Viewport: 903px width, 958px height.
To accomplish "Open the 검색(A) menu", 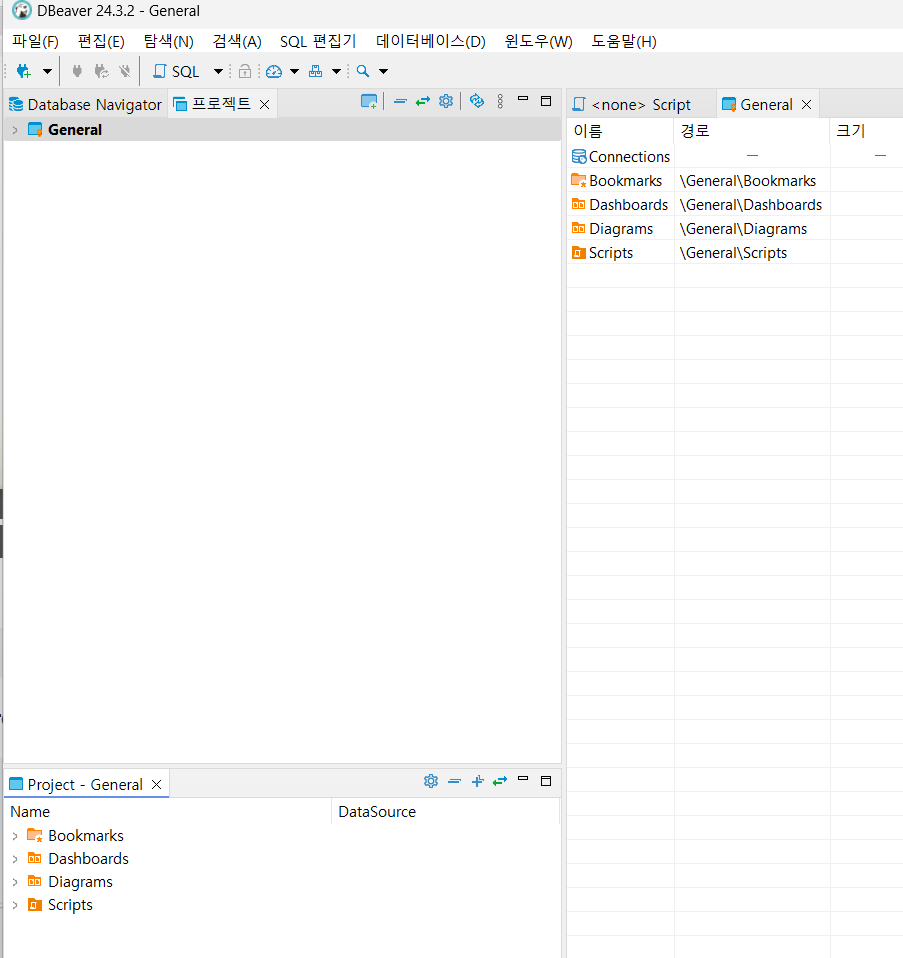I will pos(237,42).
